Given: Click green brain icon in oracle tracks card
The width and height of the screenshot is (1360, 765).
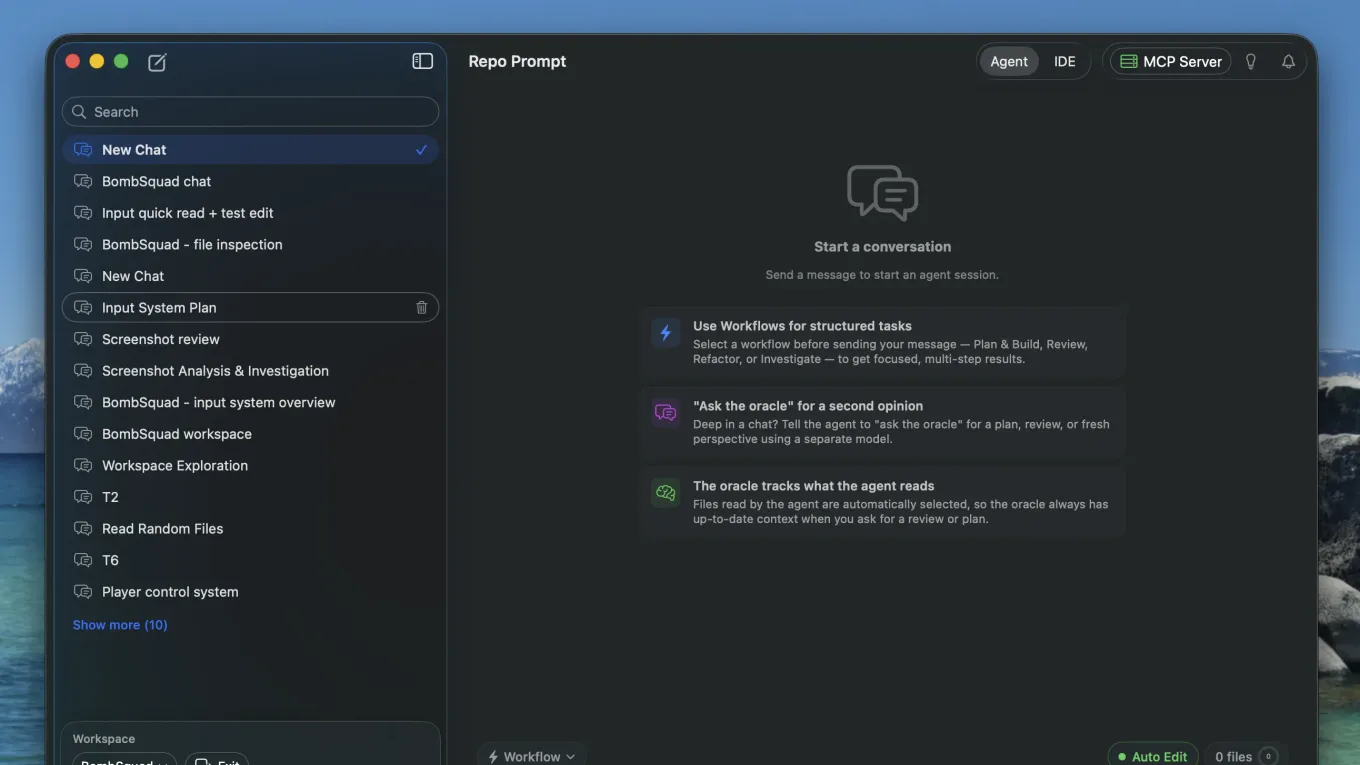Looking at the screenshot, I should [x=665, y=492].
